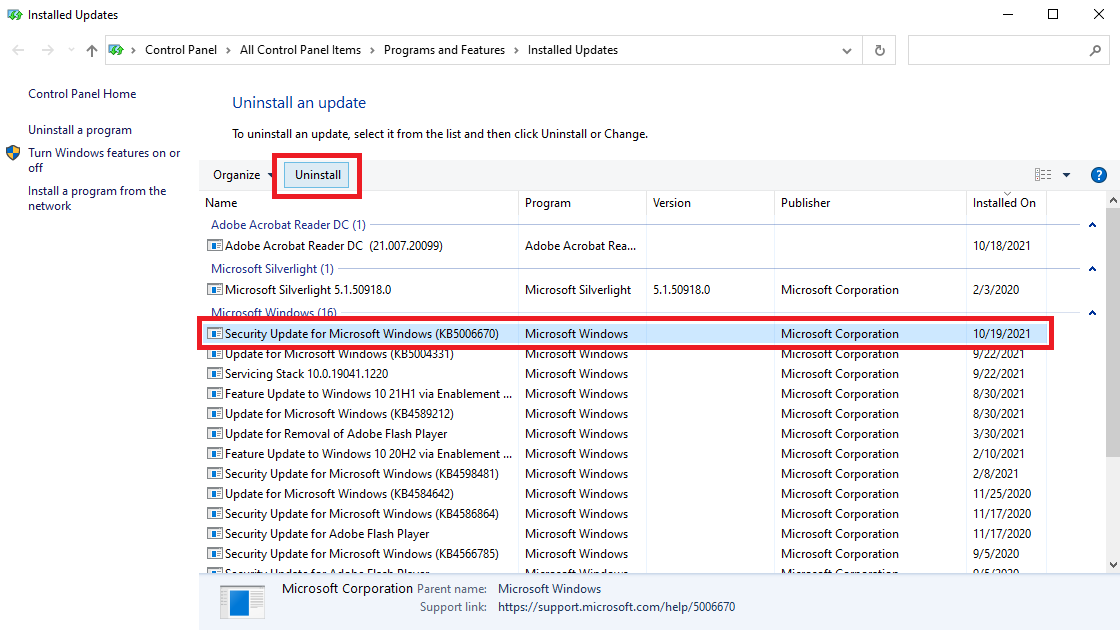1120x630 pixels.
Task: Click the Forward navigation arrow
Action: pos(47,50)
